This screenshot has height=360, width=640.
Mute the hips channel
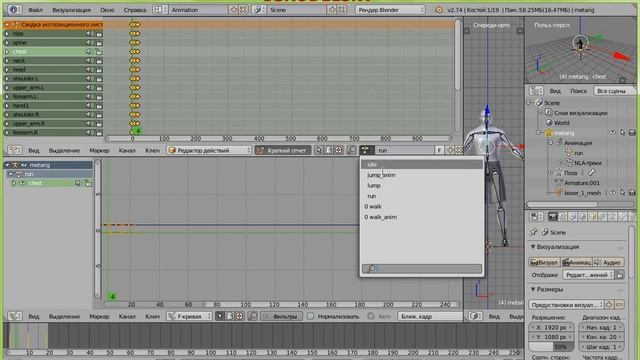coord(89,33)
